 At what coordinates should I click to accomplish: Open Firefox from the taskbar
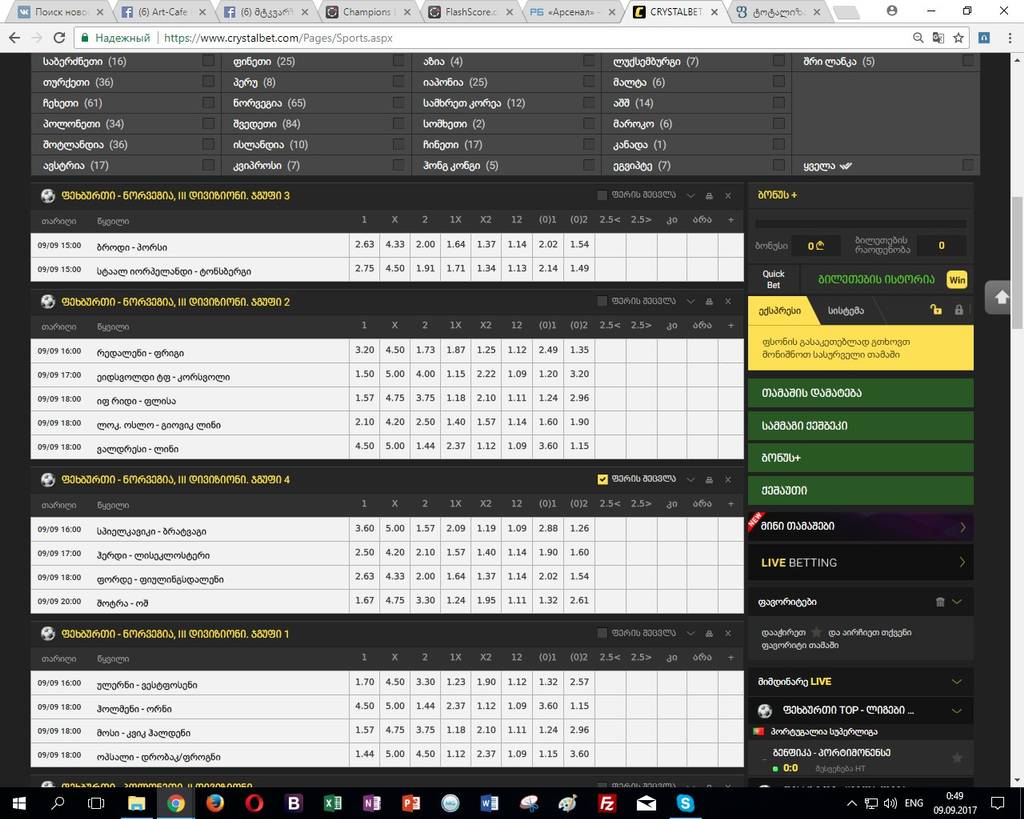pos(215,803)
